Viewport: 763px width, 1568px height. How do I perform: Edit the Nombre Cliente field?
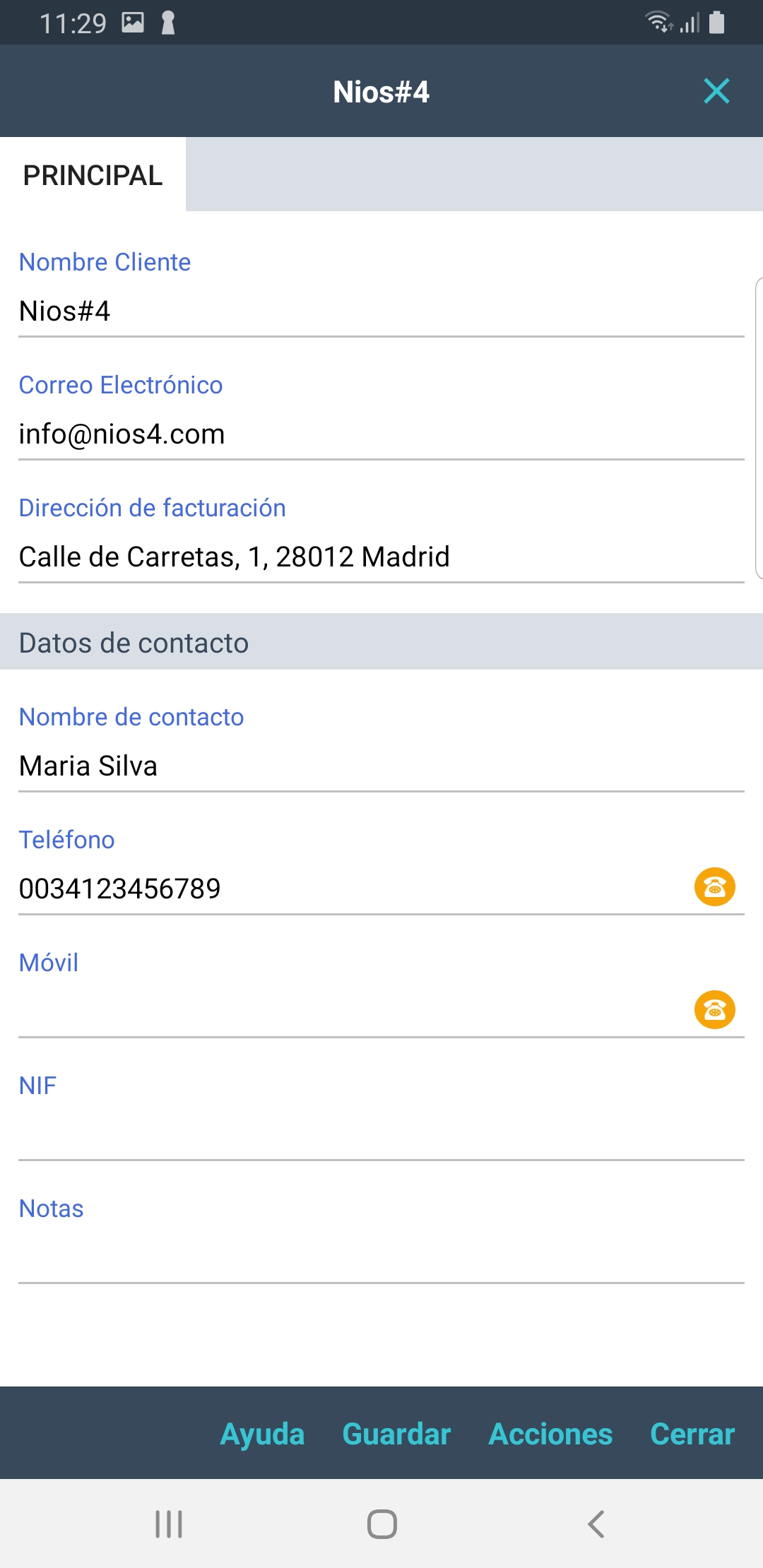381,311
